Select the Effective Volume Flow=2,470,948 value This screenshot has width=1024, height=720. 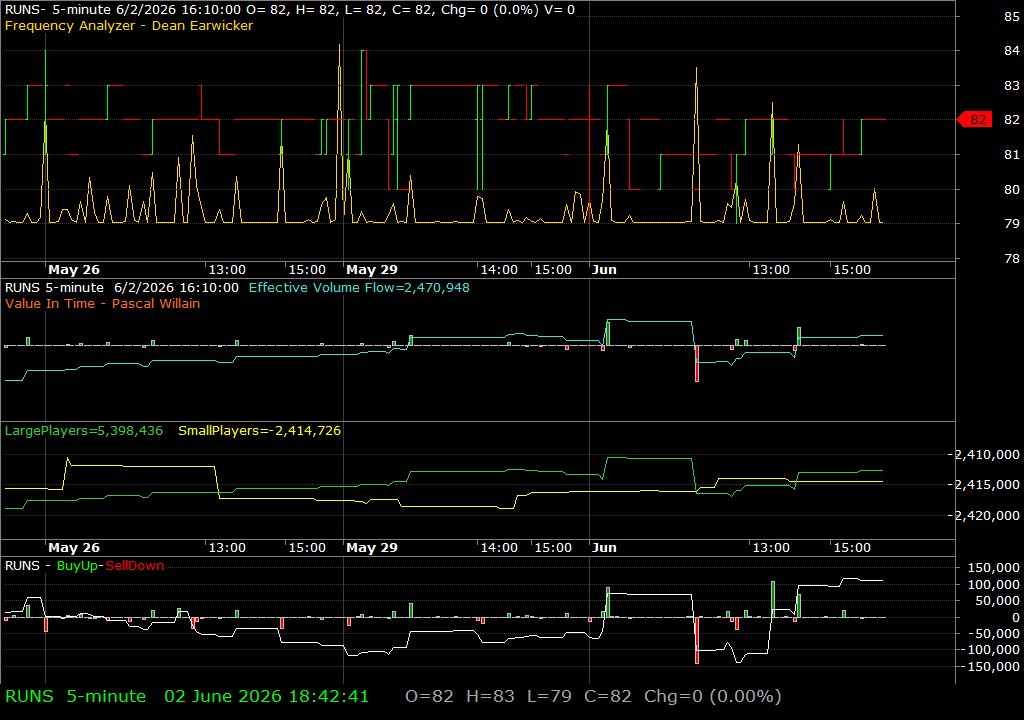[x=359, y=287]
